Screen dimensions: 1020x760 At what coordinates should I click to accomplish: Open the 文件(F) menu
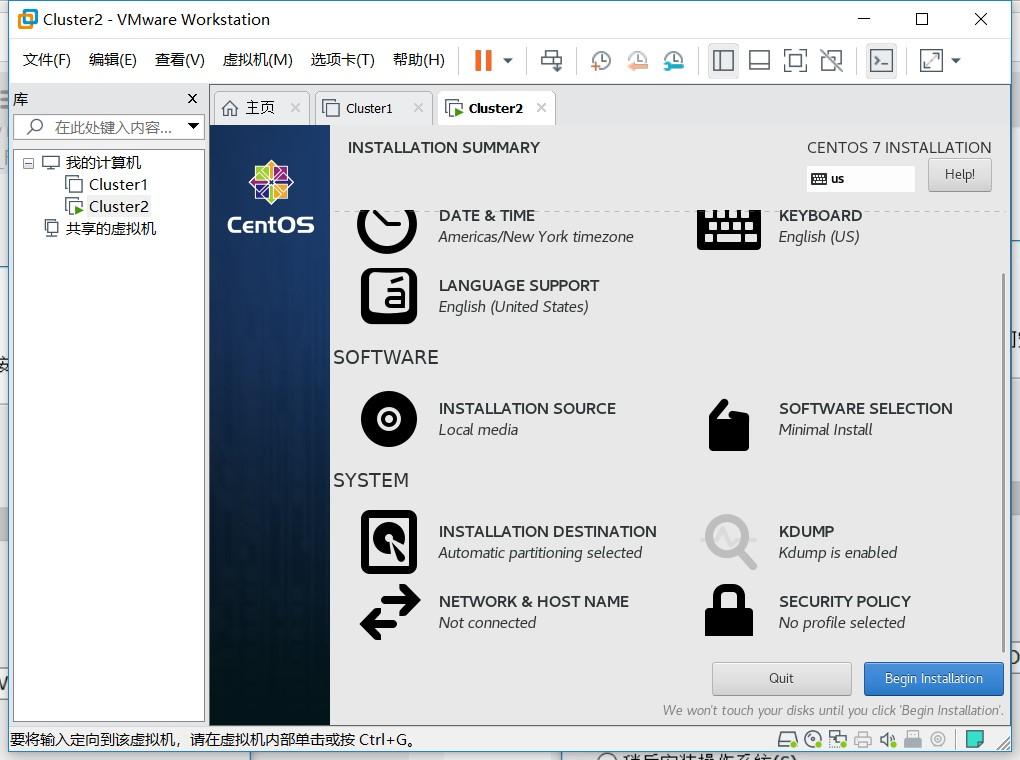46,60
